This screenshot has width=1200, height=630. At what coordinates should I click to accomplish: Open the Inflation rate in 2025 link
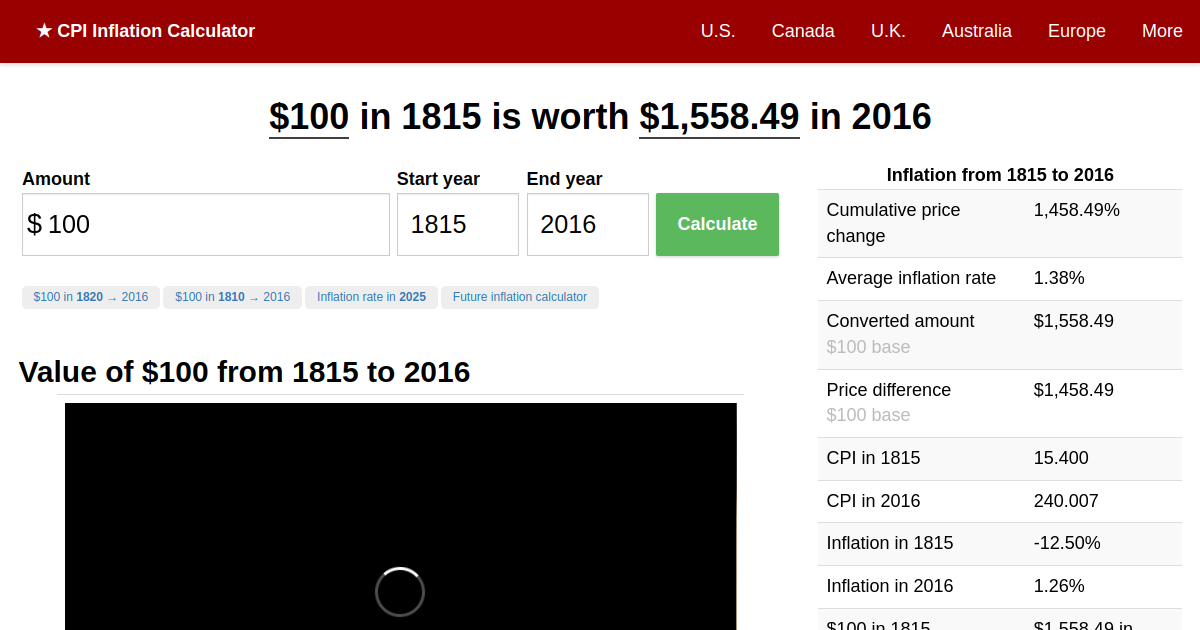tap(371, 297)
